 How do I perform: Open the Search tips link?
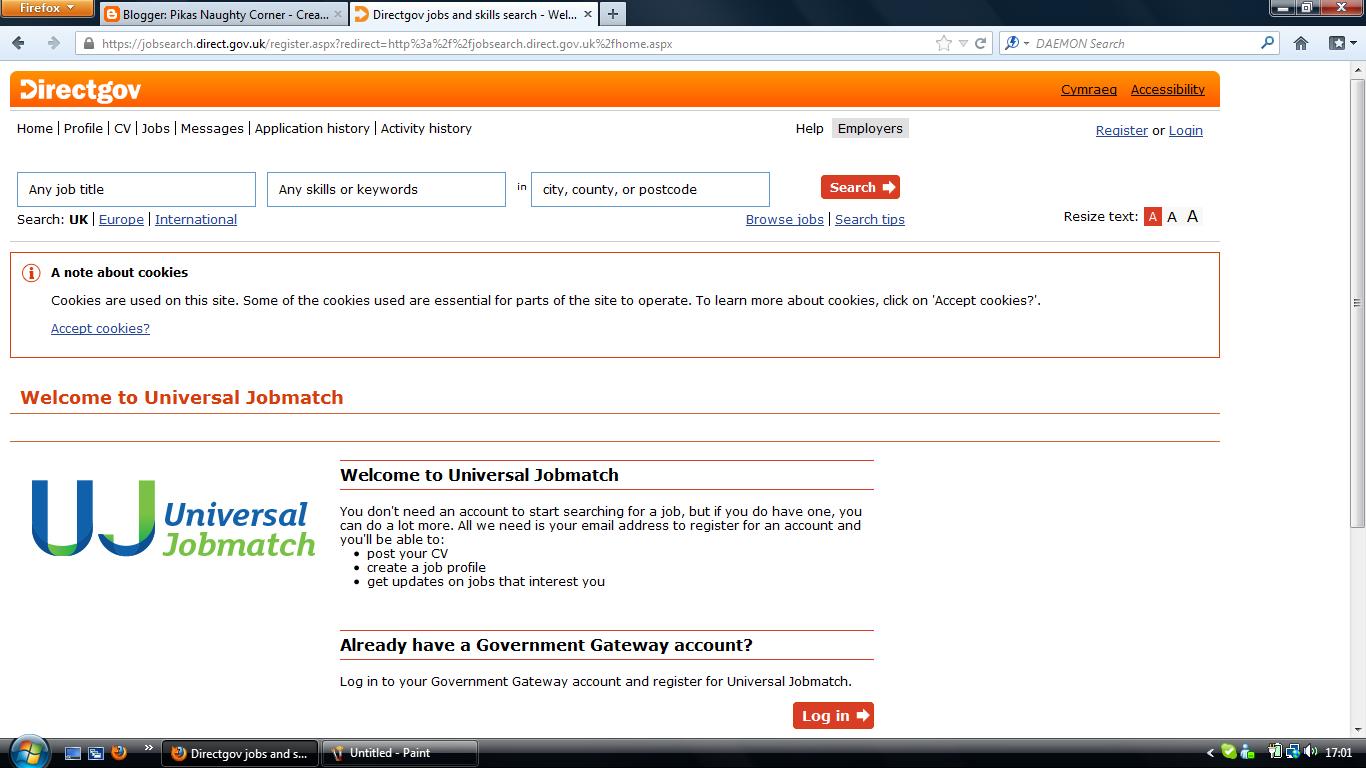(870, 219)
